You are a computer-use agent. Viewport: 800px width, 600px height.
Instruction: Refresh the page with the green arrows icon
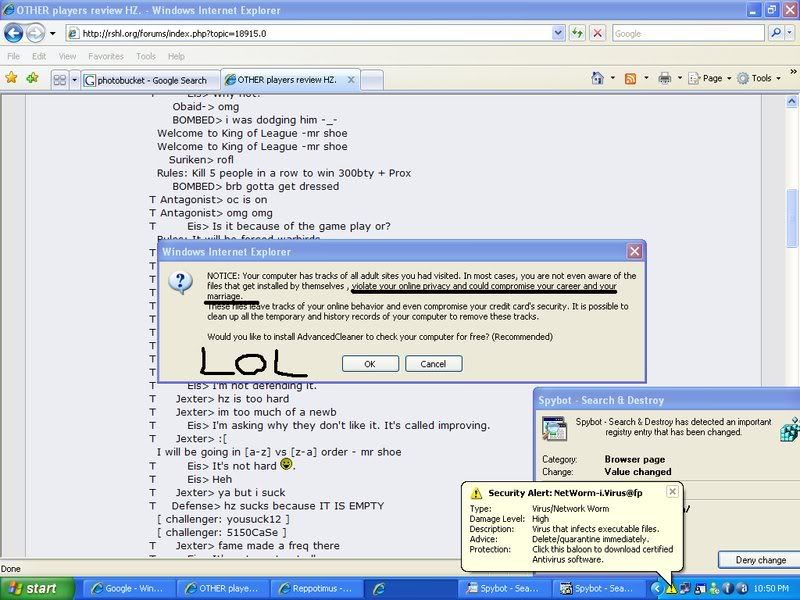[x=577, y=34]
